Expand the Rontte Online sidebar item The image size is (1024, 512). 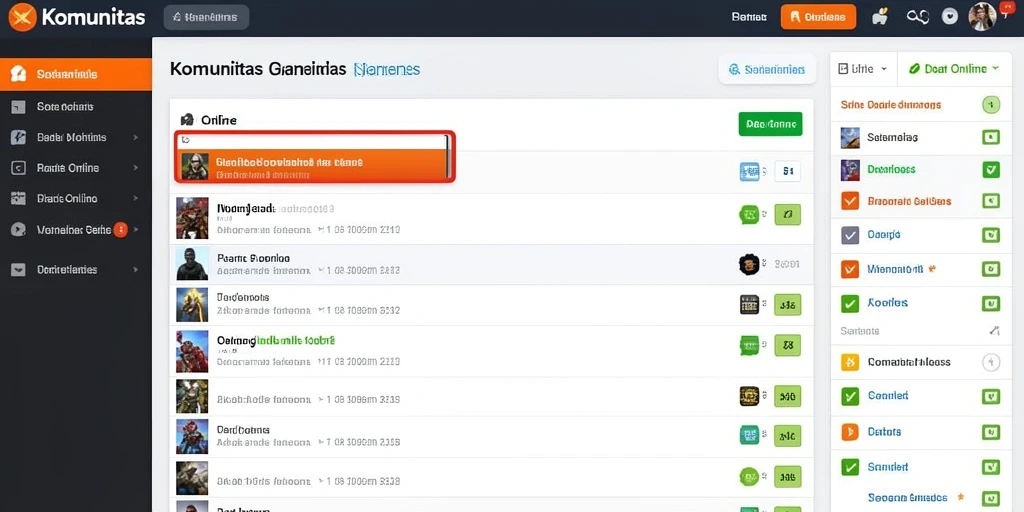[x=76, y=168]
